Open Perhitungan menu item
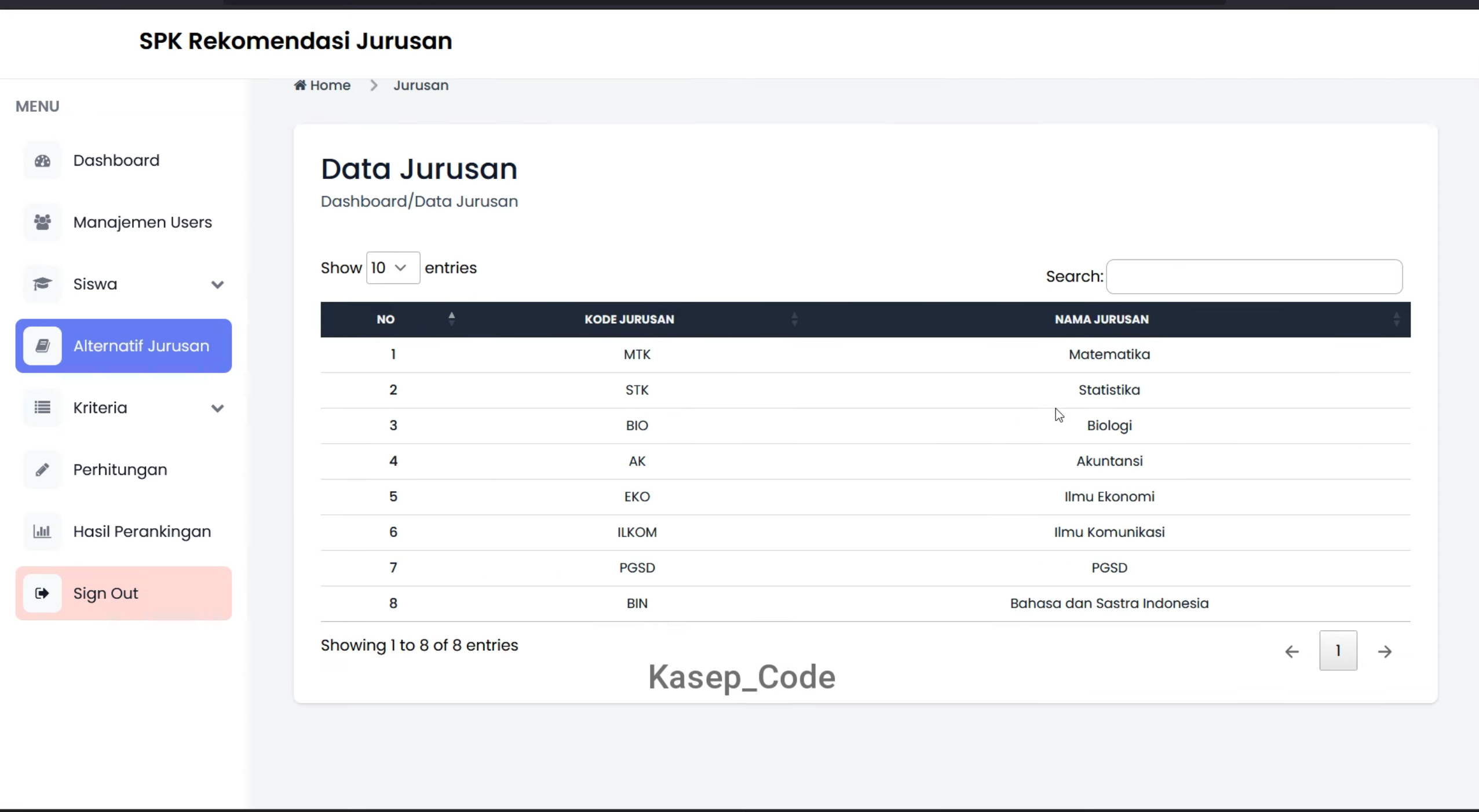 123,470
